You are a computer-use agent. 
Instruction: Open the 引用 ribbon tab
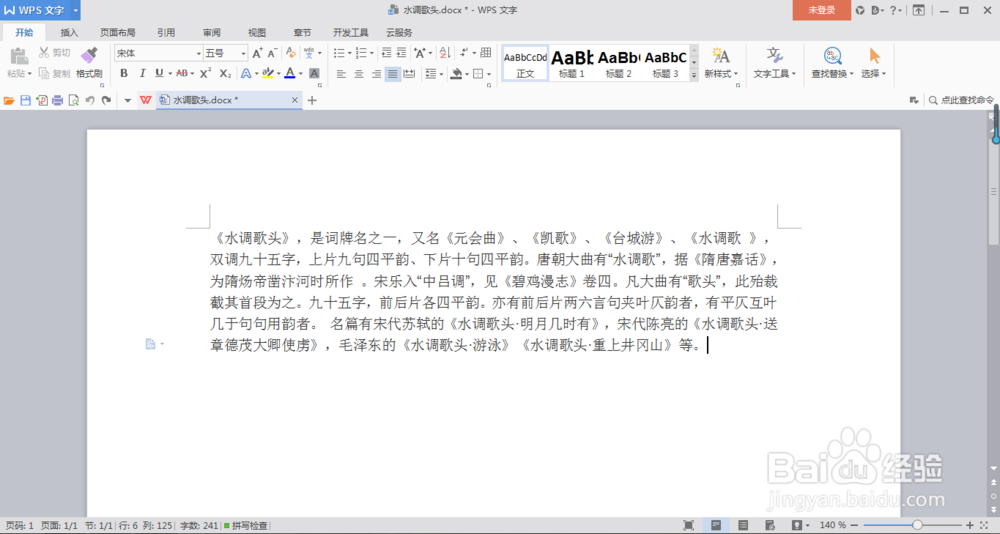166,33
